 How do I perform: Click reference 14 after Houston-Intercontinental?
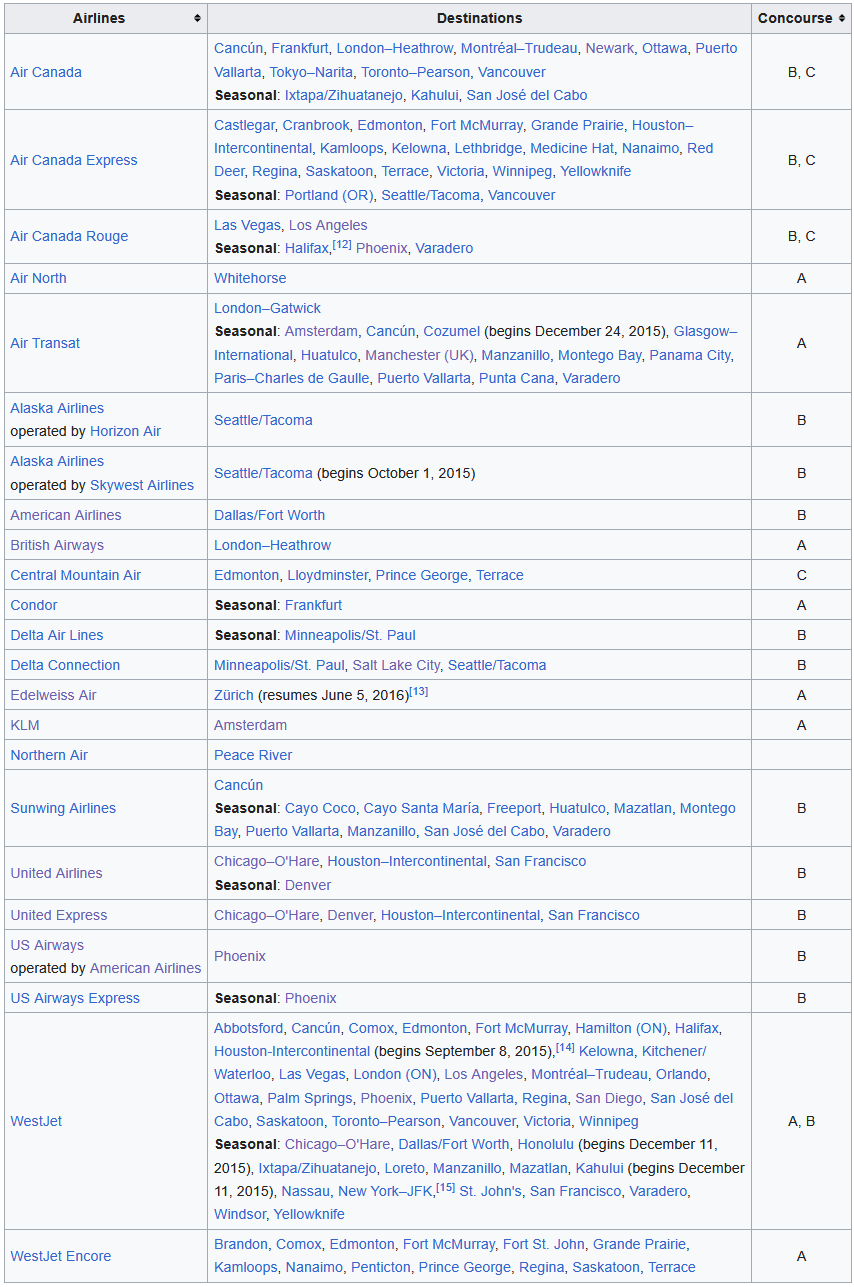(x=565, y=1048)
